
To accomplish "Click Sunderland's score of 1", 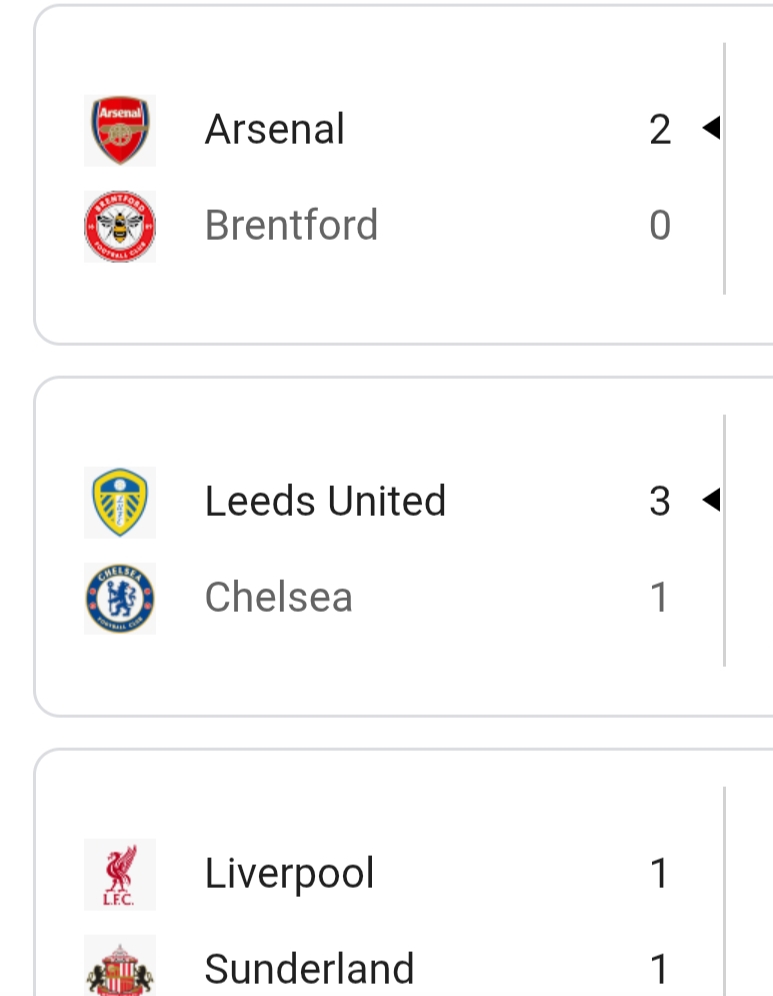I will [x=660, y=969].
